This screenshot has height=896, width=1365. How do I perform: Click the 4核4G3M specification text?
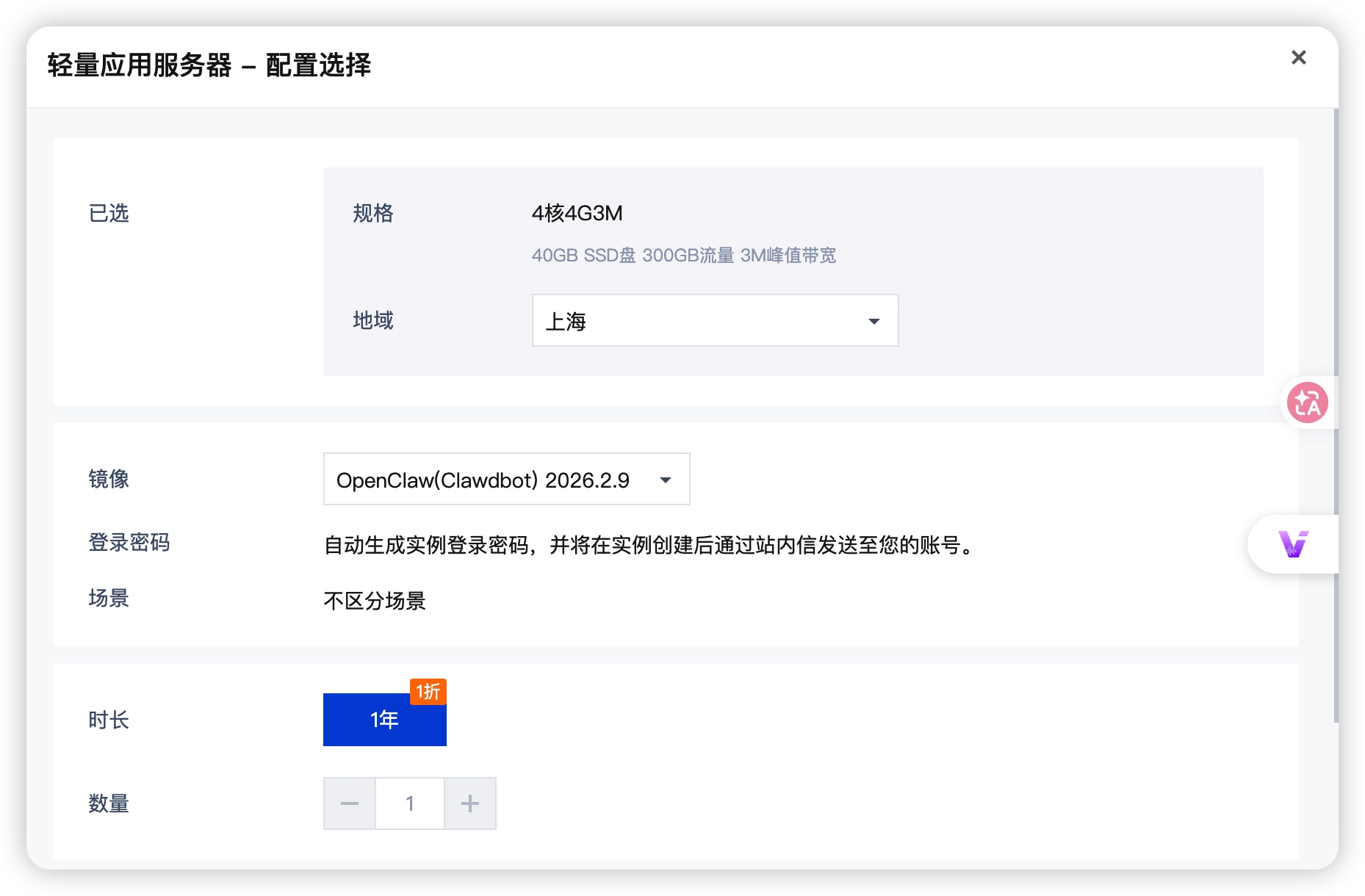pyautogui.click(x=577, y=213)
